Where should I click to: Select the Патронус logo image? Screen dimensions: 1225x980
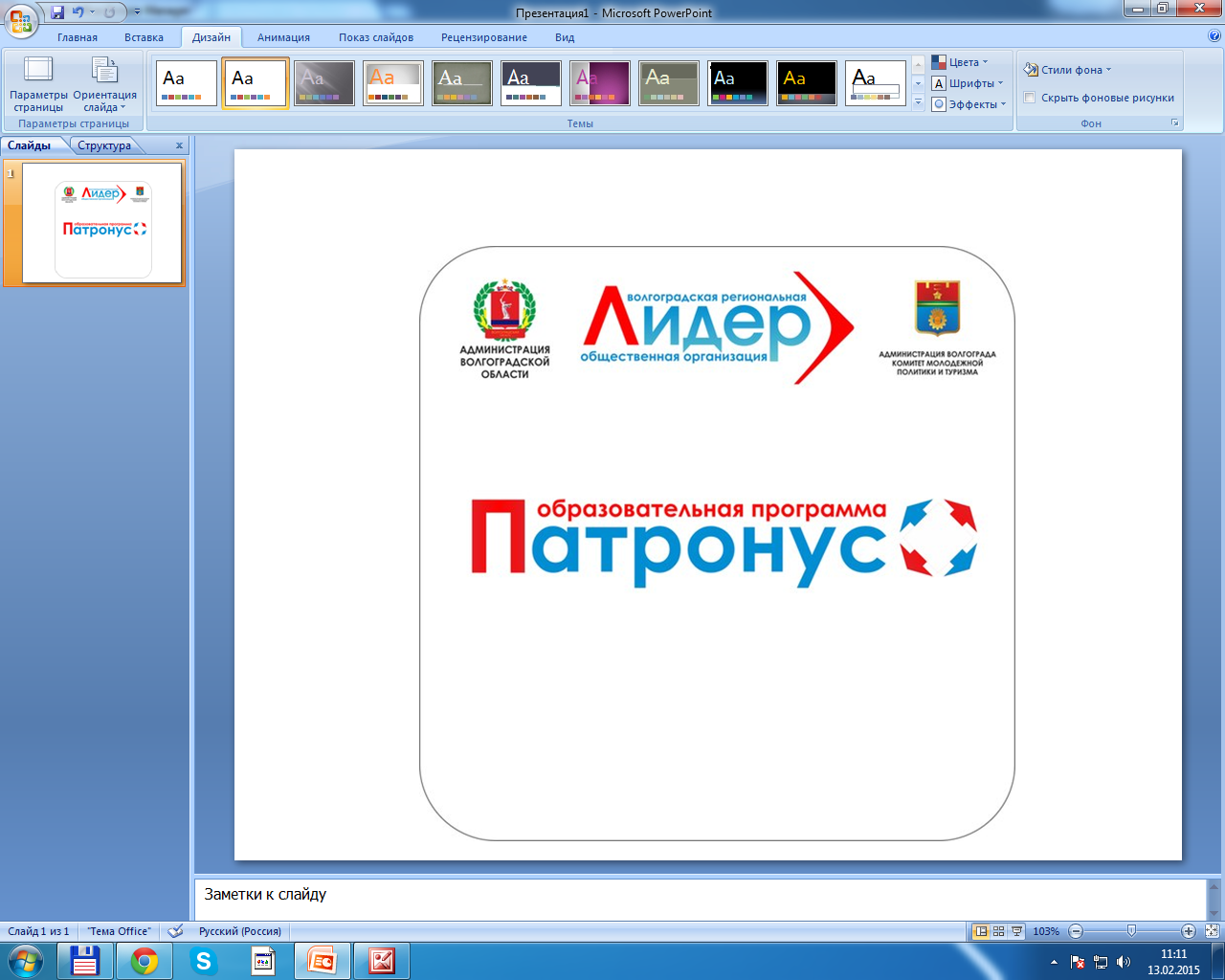[724, 543]
